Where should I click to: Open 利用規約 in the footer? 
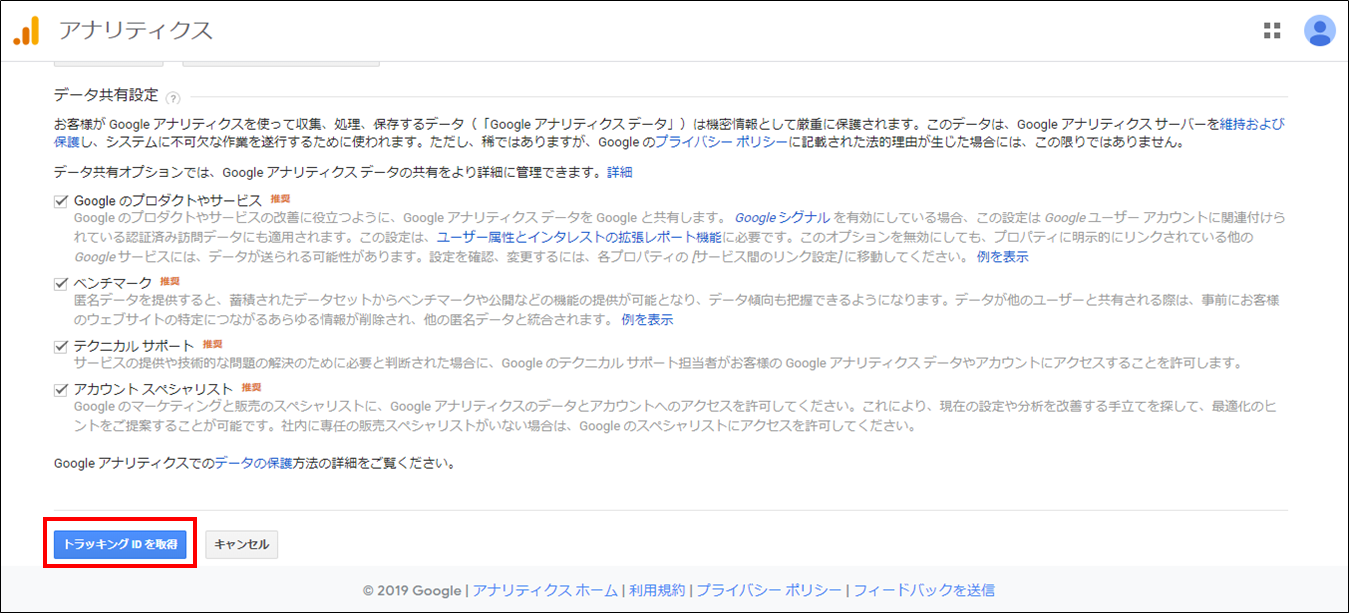click(657, 590)
